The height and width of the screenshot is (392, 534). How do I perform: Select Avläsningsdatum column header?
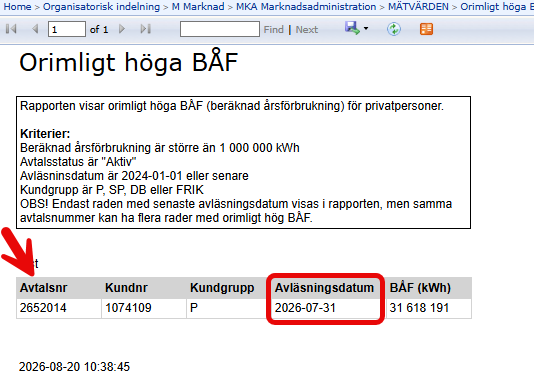tap(324, 288)
